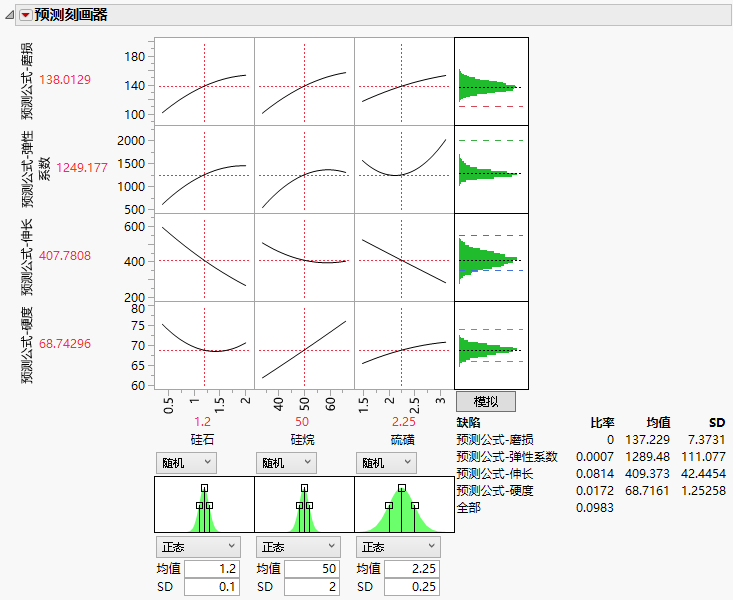Click the 磨损 versus 硅石 profile plot
Image resolution: width=733 pixels, height=600 pixels.
[204, 81]
